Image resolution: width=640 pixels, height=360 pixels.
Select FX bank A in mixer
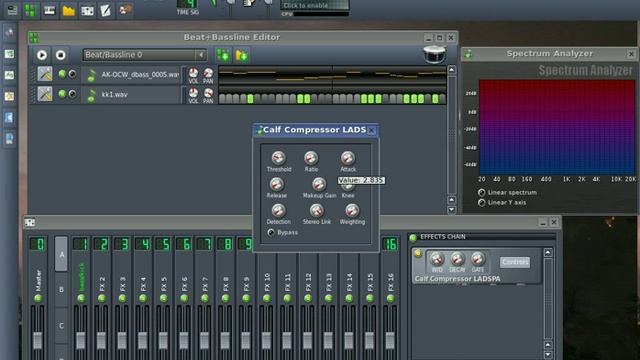coord(62,254)
